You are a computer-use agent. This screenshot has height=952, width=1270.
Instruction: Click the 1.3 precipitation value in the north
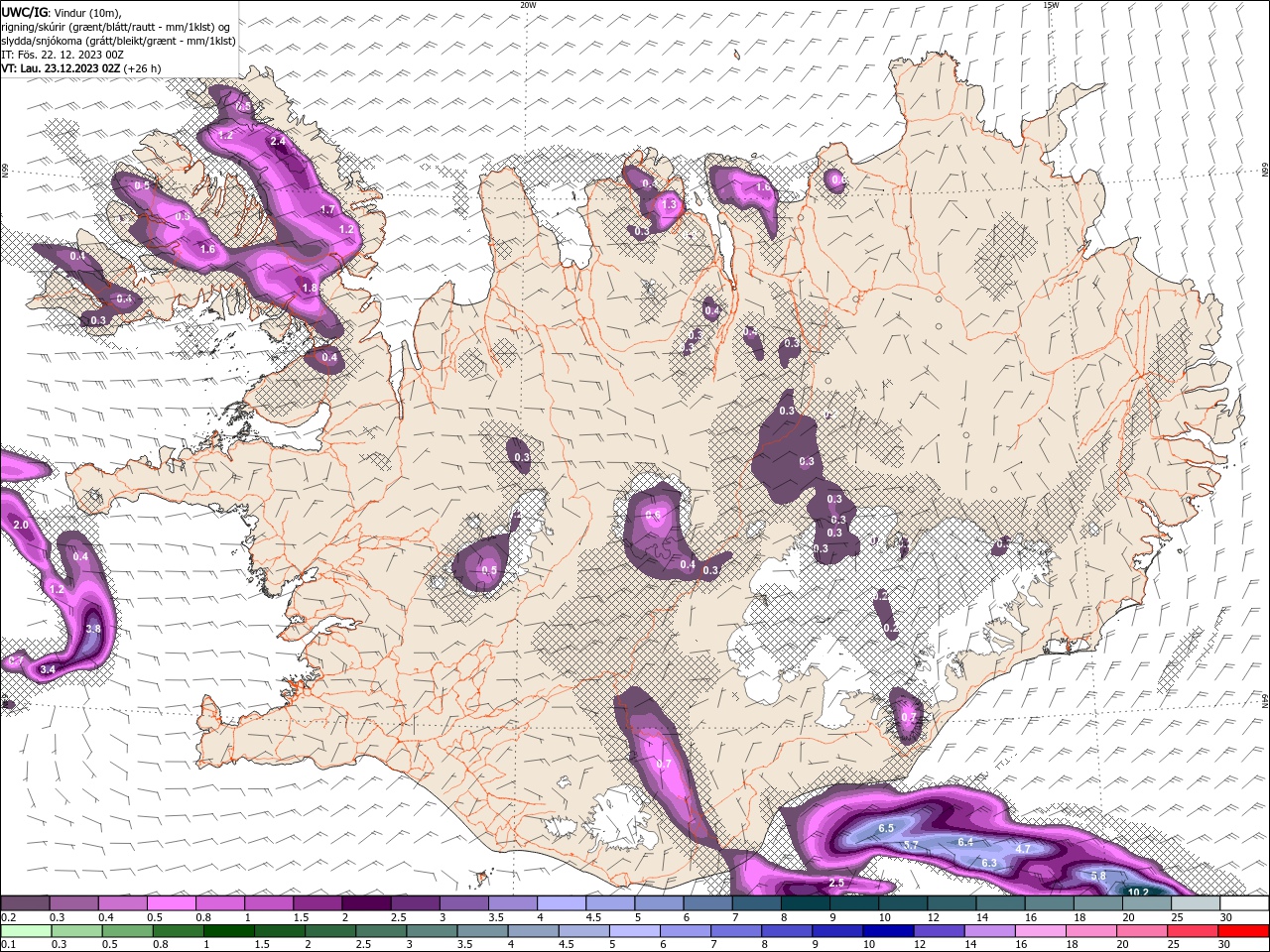(669, 205)
